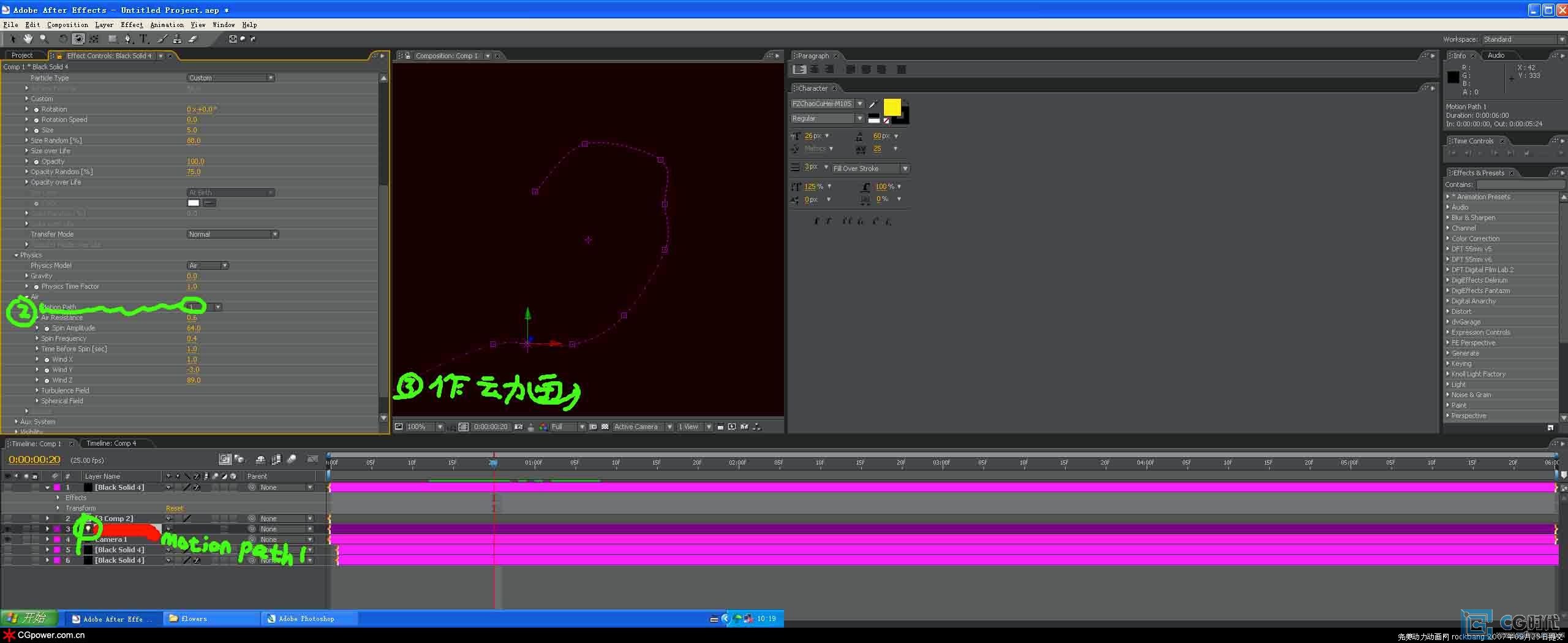Image resolution: width=1568 pixels, height=643 pixels.
Task: Open Transfer Mode dropdown showing Normal
Action: (233, 234)
